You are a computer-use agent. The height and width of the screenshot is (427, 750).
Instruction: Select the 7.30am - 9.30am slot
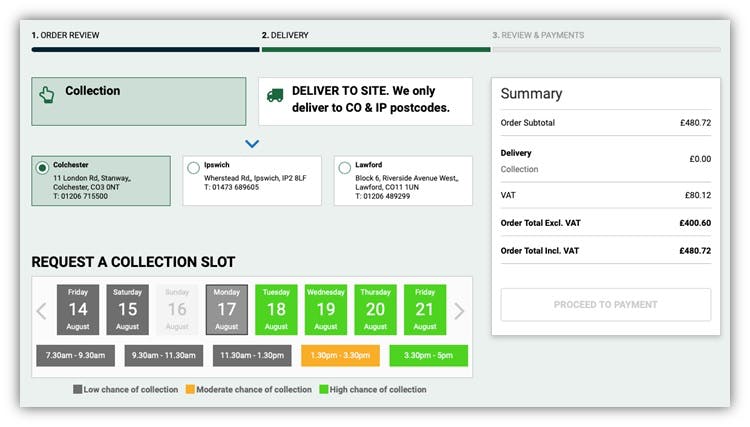pyautogui.click(x=76, y=355)
